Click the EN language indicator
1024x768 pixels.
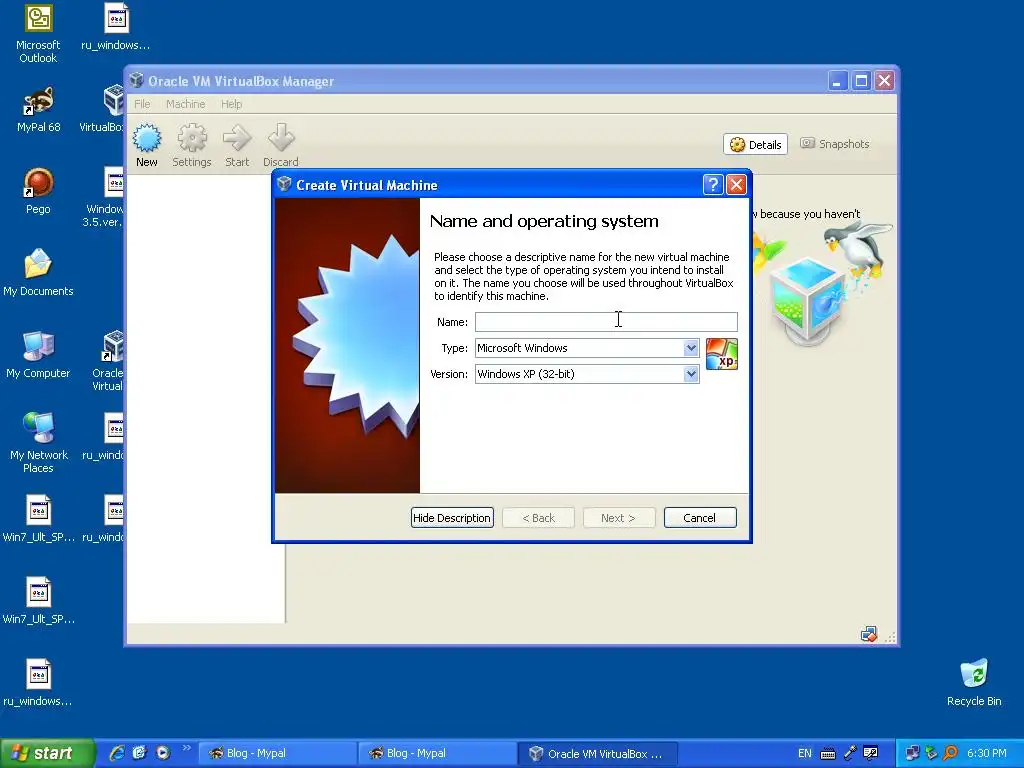[x=805, y=753]
